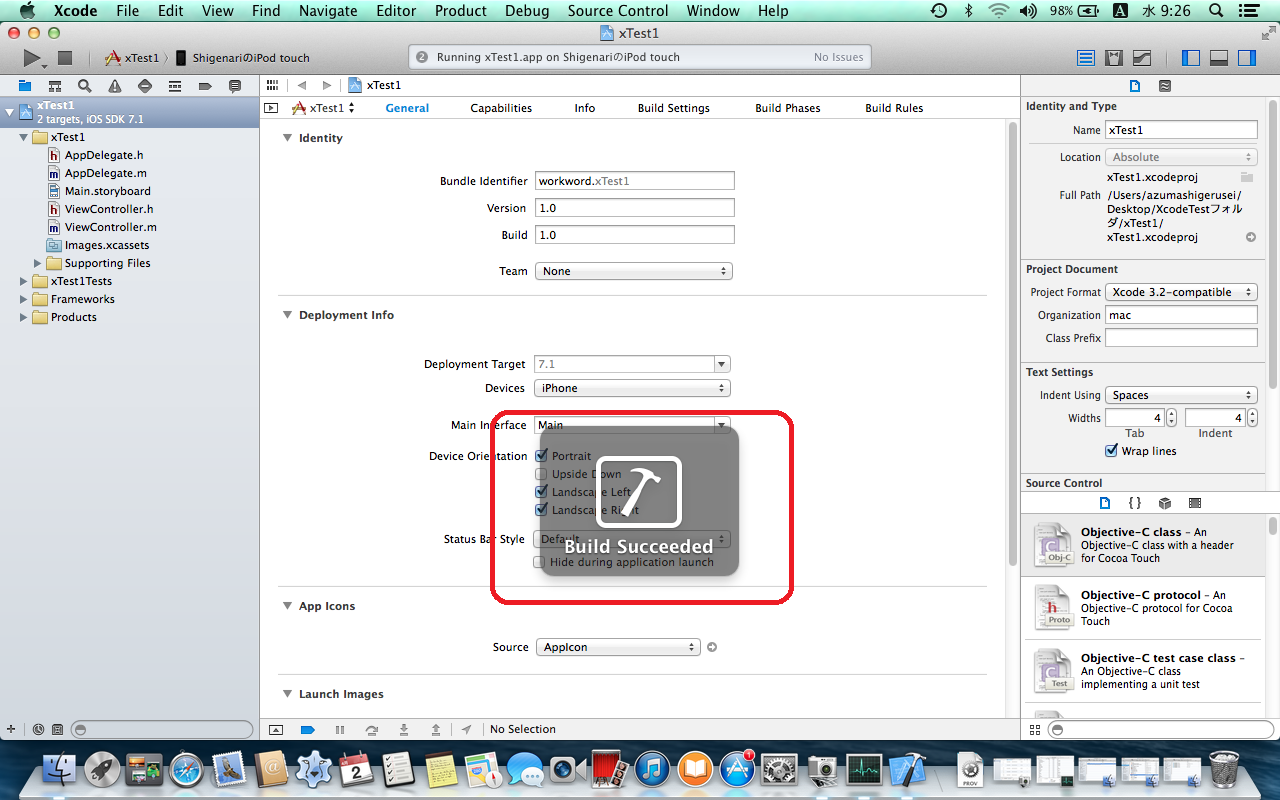Screen dimensions: 1280x800
Task: Expand the Supporting Files folder
Action: pyautogui.click(x=38, y=263)
